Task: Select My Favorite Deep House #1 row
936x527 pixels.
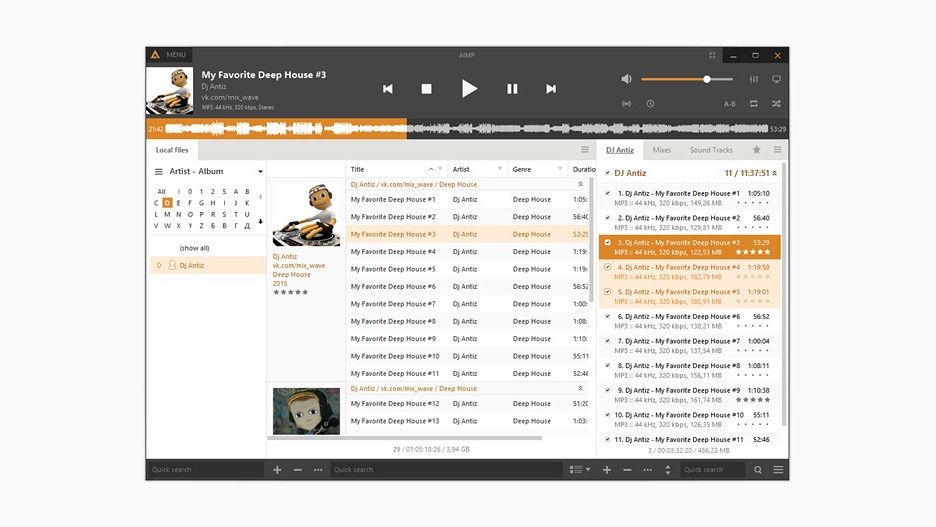Action: pyautogui.click(x=467, y=199)
